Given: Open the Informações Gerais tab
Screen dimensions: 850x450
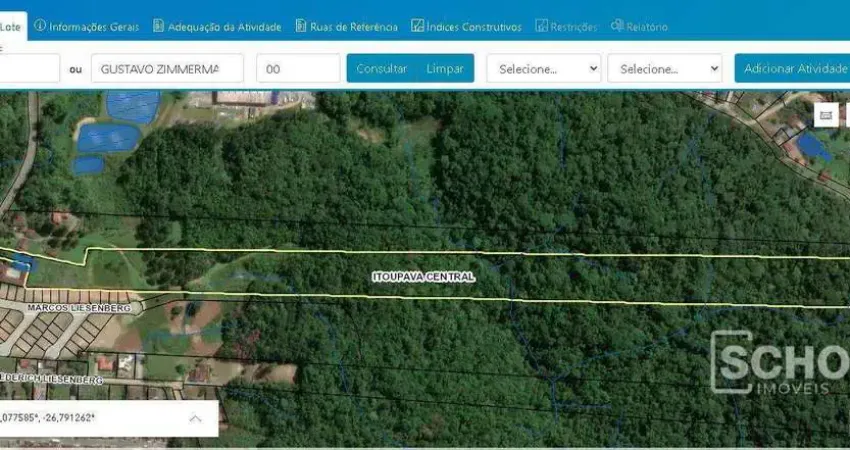Looking at the screenshot, I should pyautogui.click(x=93, y=27).
